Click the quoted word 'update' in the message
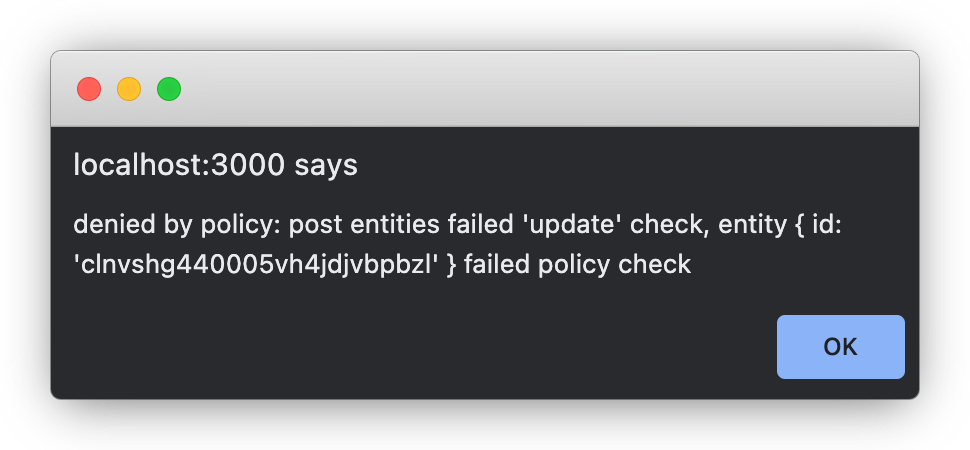The image size is (970, 450). pyautogui.click(x=568, y=225)
